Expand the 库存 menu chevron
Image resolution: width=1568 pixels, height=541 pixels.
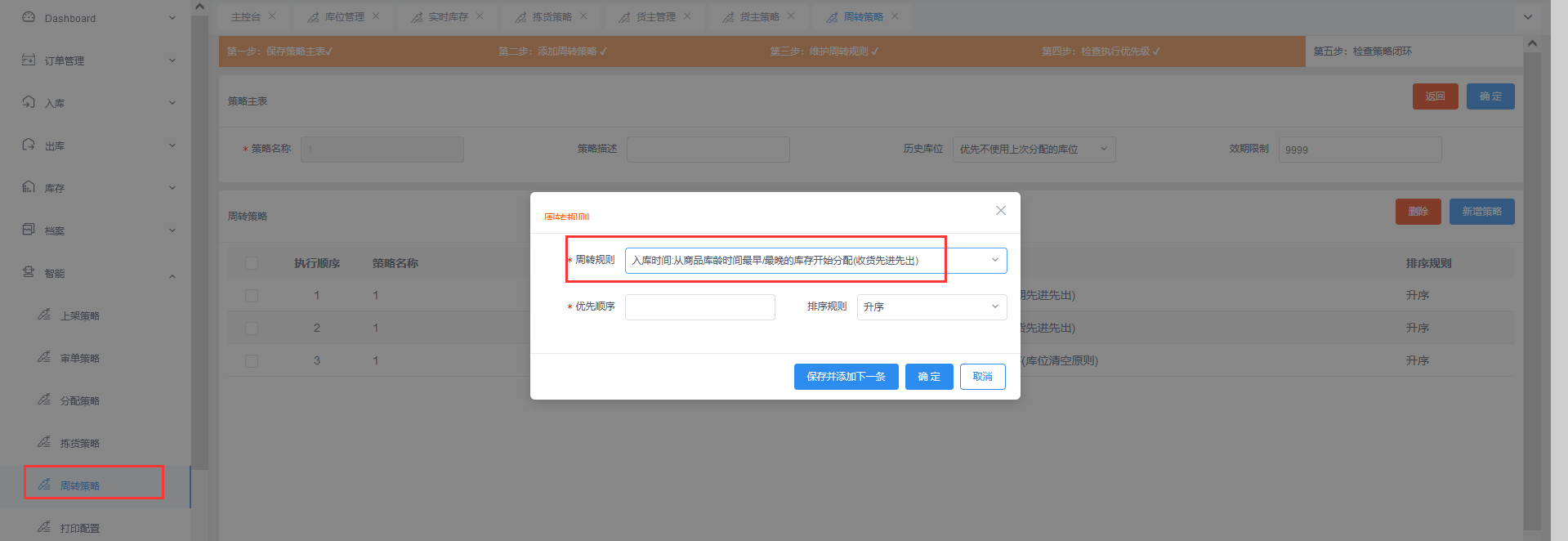[x=172, y=188]
